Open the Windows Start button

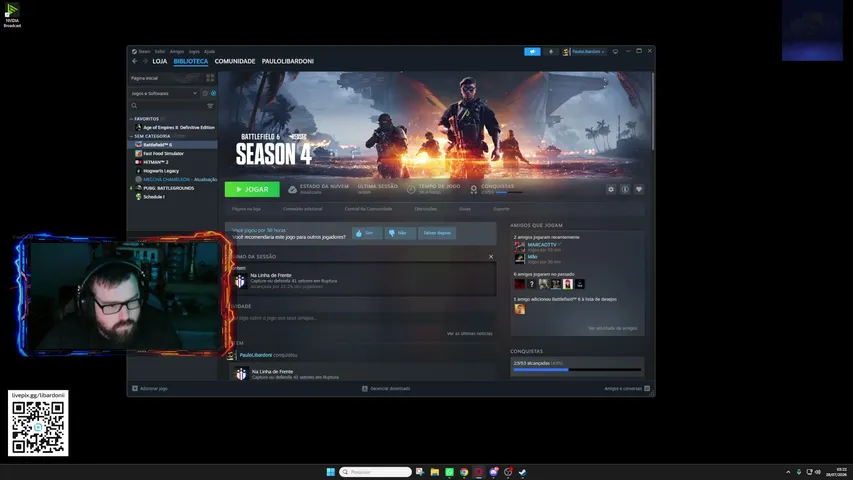(330, 472)
